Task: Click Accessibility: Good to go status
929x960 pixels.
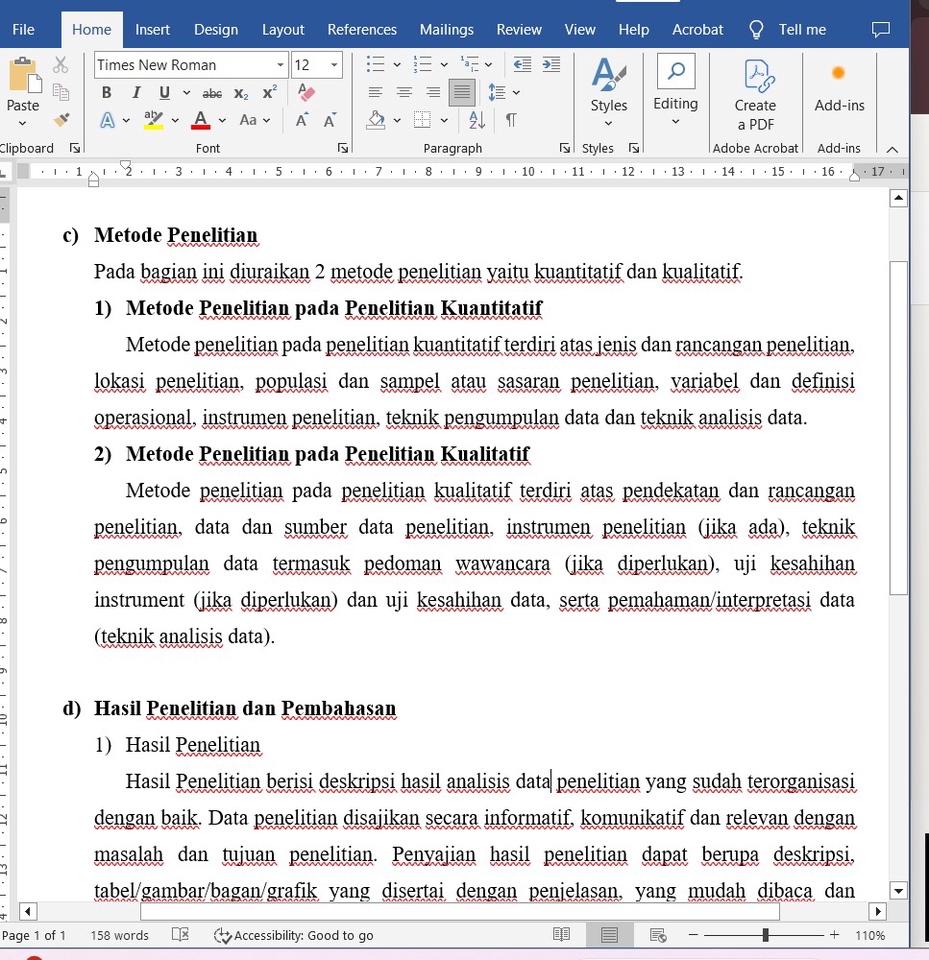Action: pos(293,935)
